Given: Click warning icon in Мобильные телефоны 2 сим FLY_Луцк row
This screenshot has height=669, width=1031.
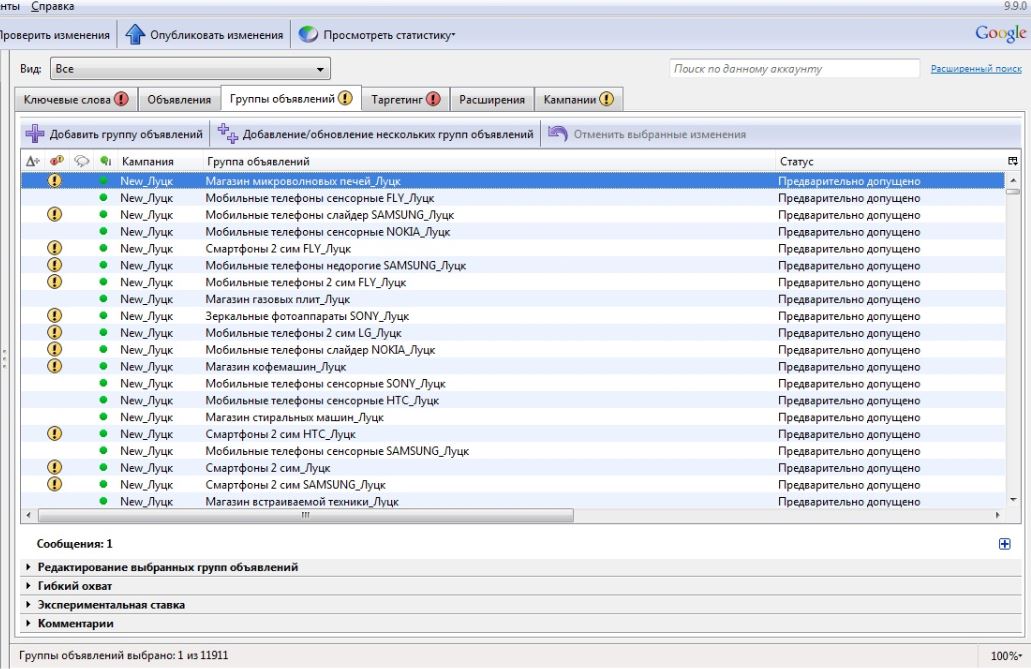Looking at the screenshot, I should (x=55, y=282).
